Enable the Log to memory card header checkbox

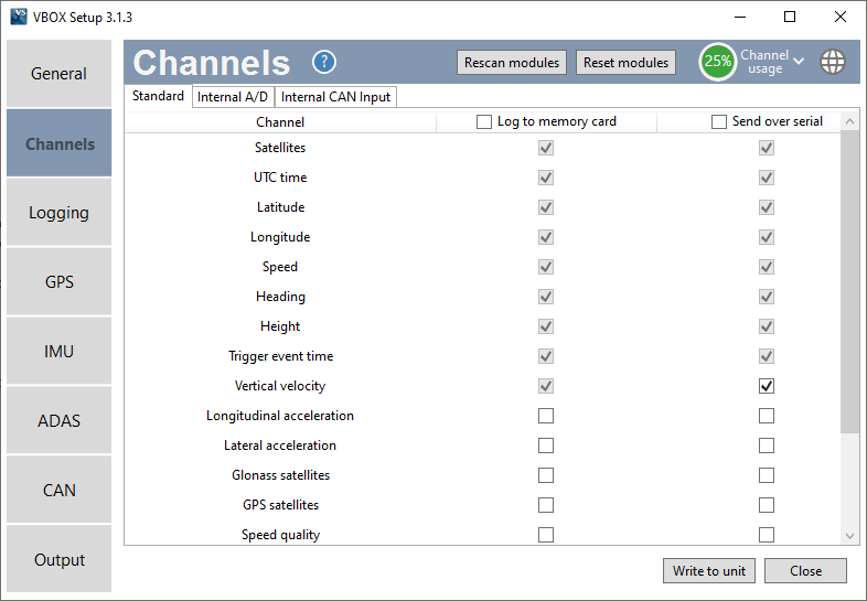coord(485,122)
